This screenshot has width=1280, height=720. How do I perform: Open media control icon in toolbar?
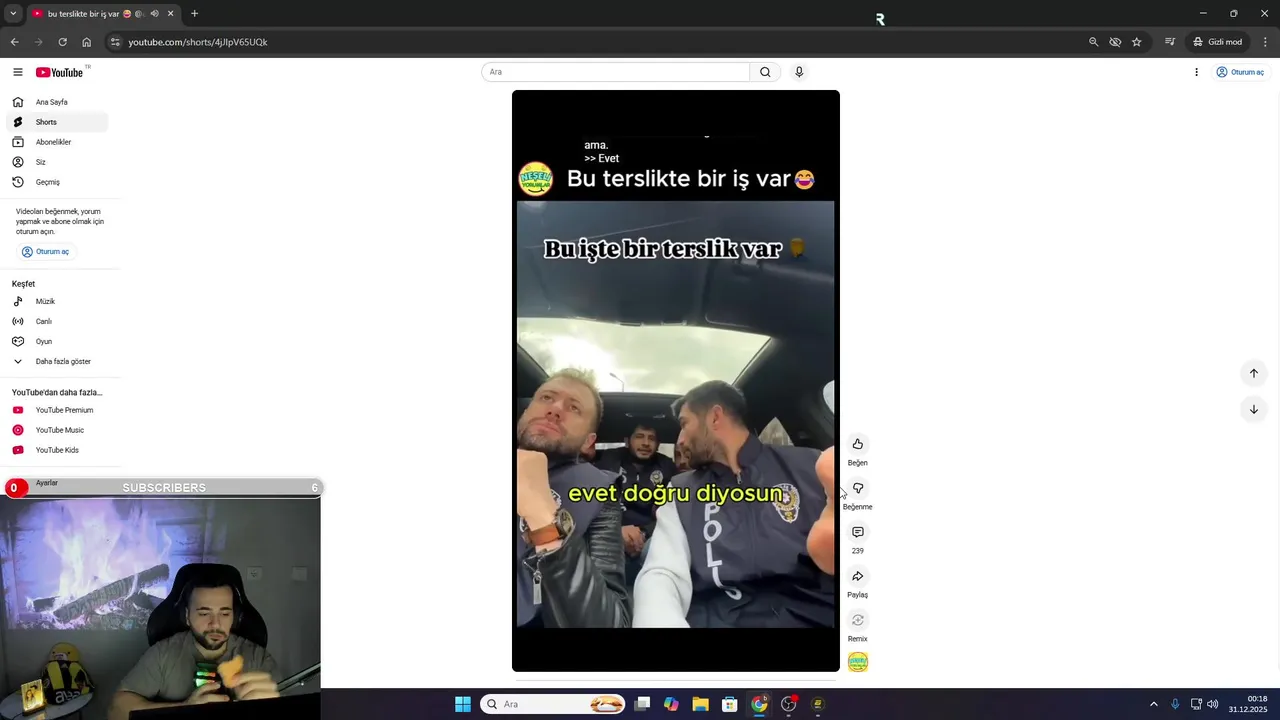[x=1169, y=42]
